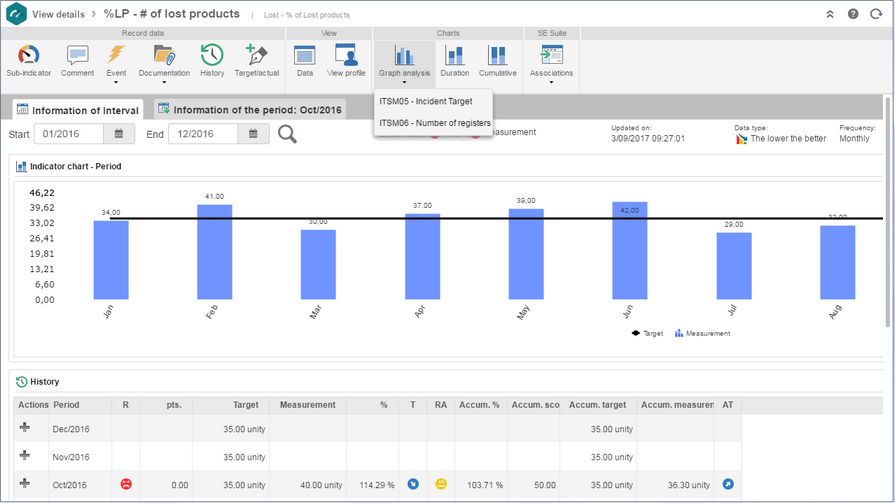This screenshot has height=503, width=895.
Task: Open the Start date calendar picker
Action: [x=119, y=134]
